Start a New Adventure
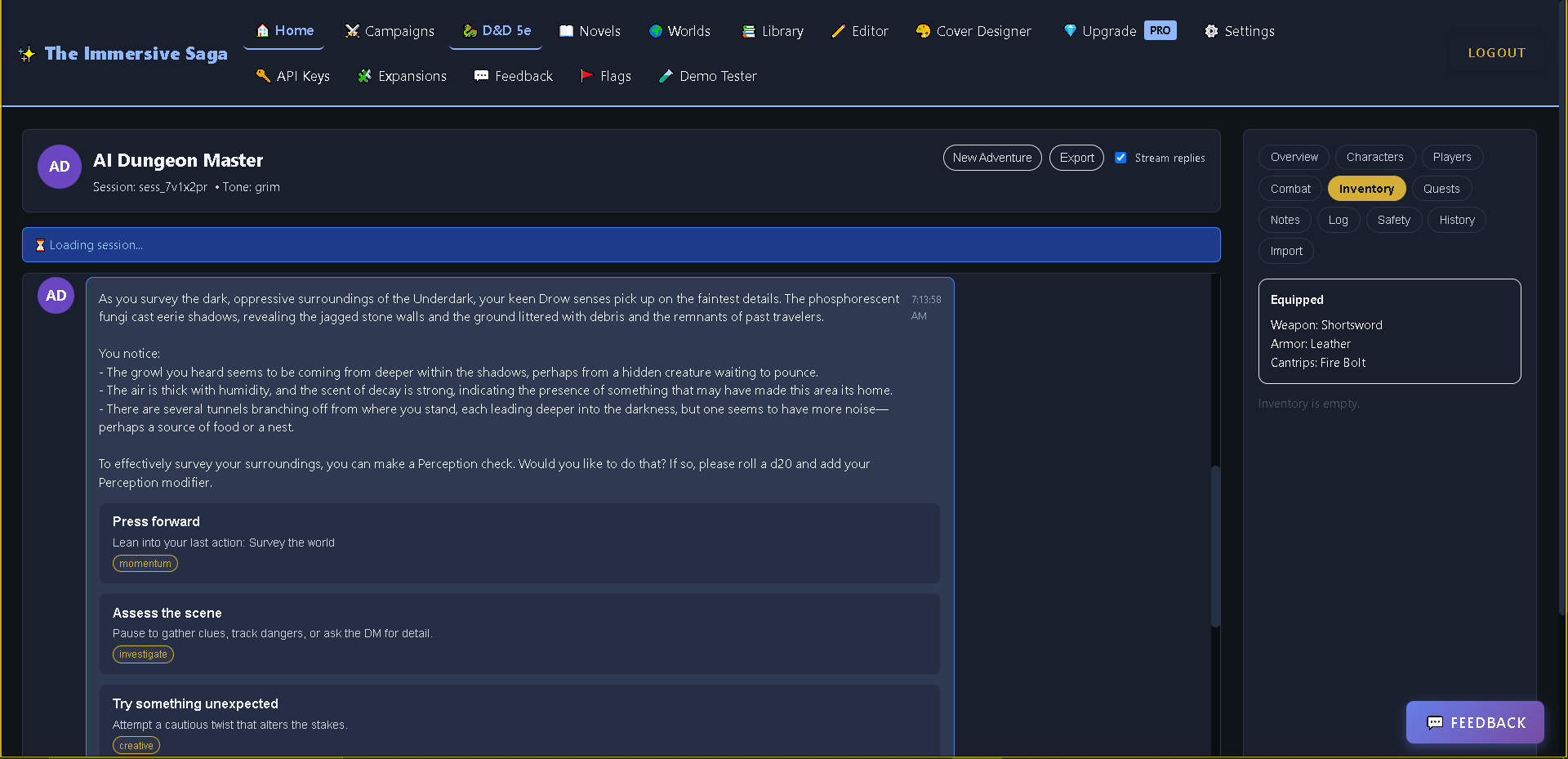Screen dimensions: 1568x759 [991, 158]
